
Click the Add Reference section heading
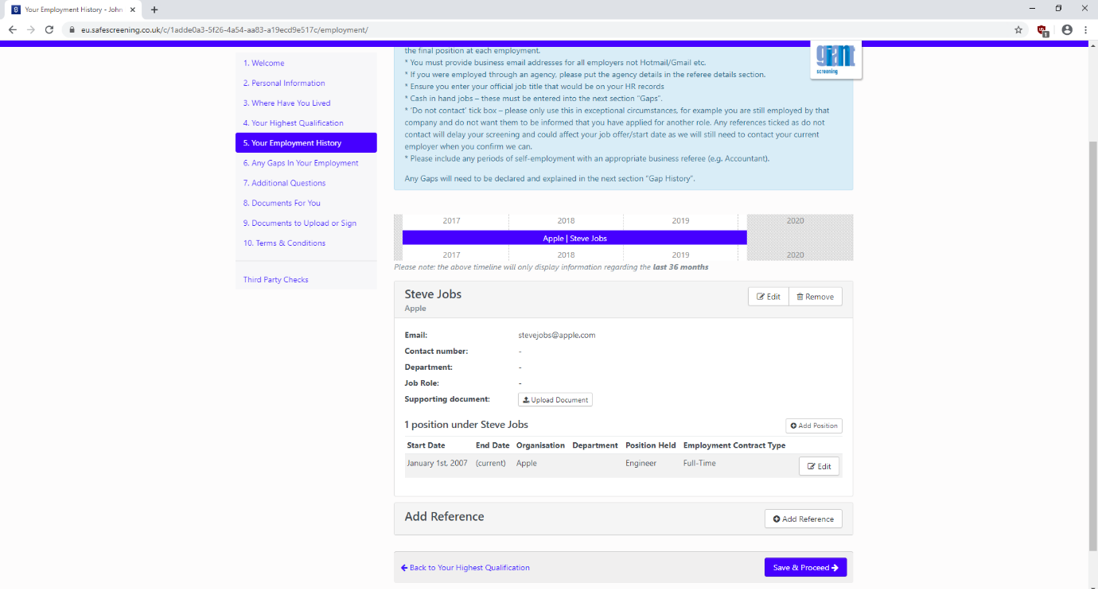tap(444, 517)
